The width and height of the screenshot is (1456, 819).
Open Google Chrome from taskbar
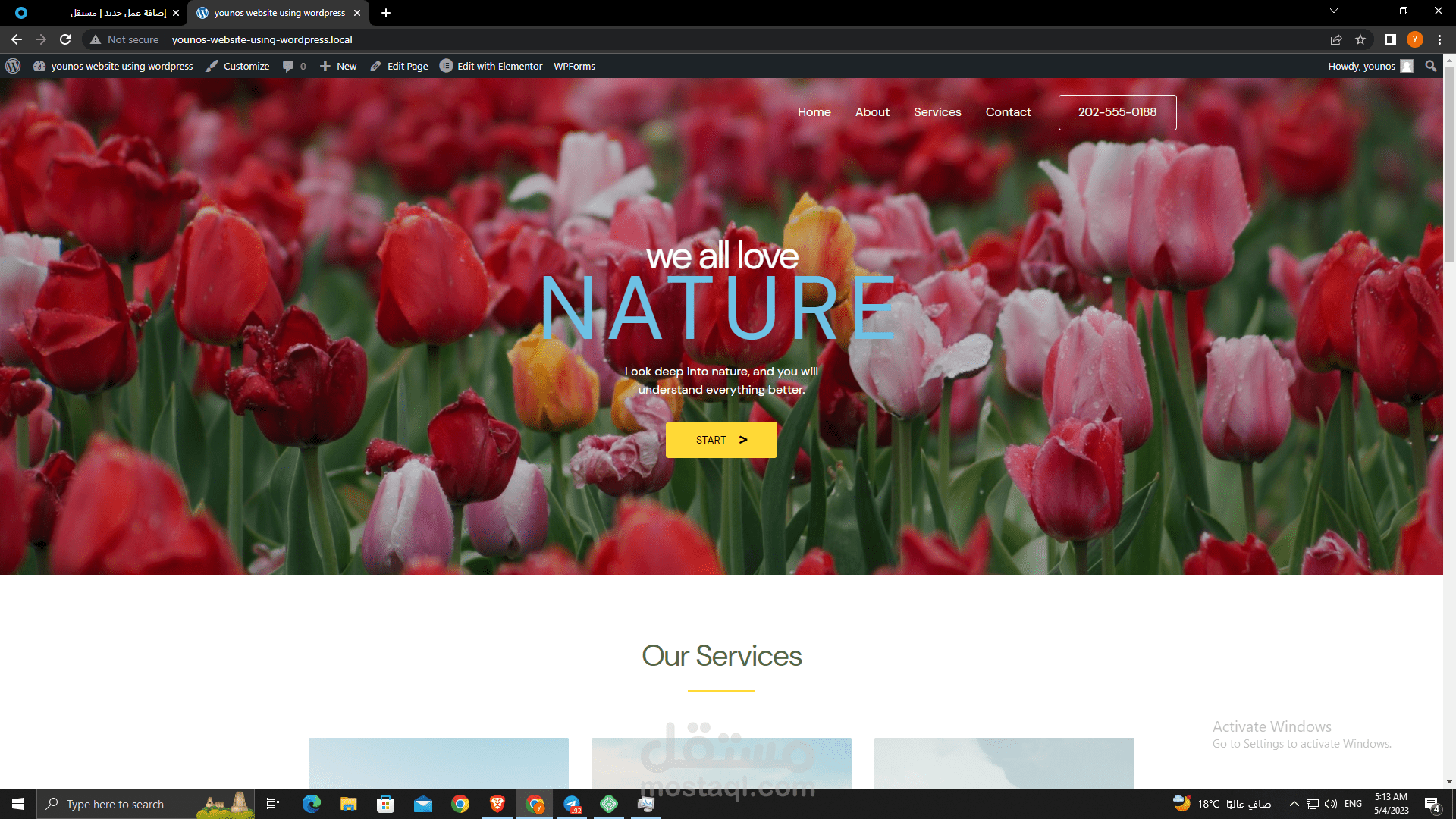(460, 804)
